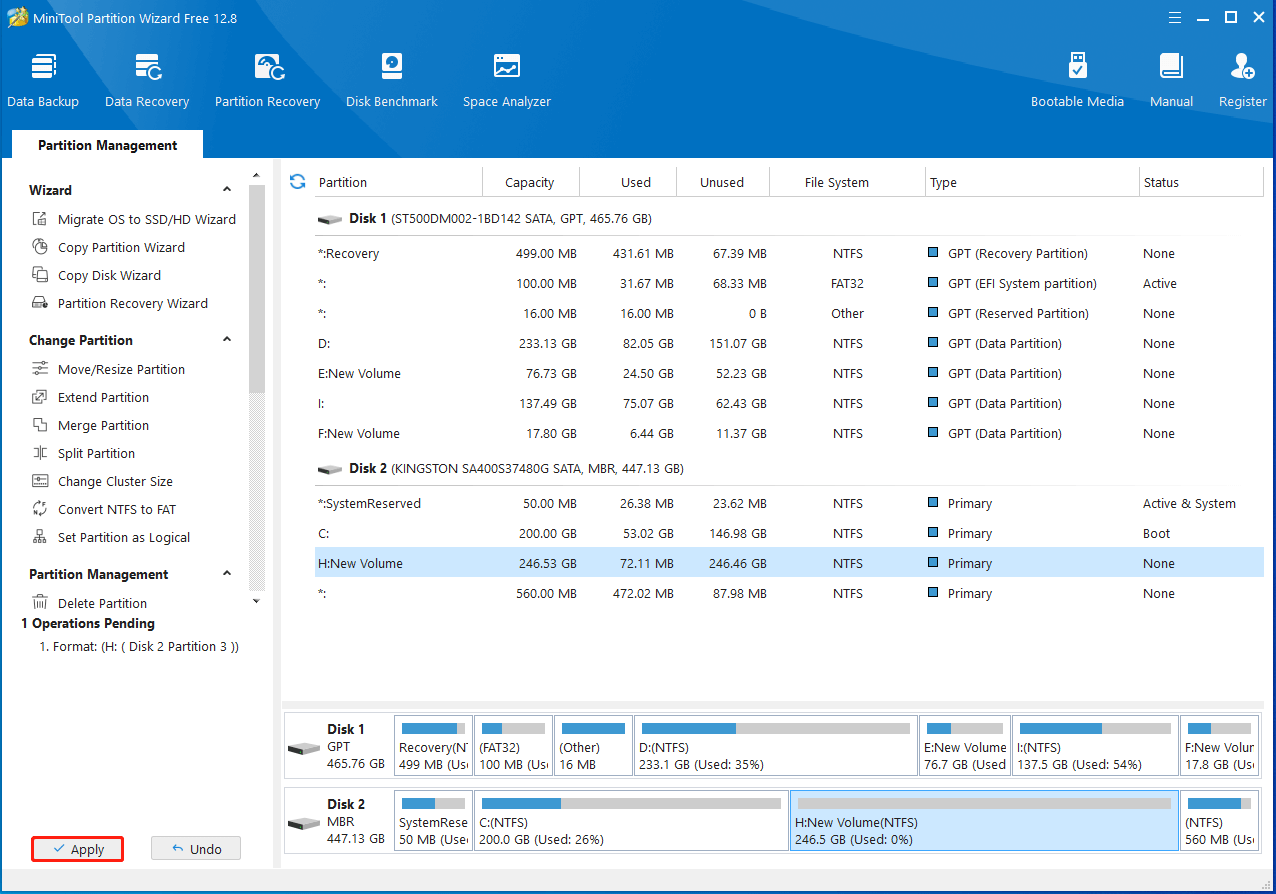
Task: Select the Disk 1 header row
Action: [789, 218]
